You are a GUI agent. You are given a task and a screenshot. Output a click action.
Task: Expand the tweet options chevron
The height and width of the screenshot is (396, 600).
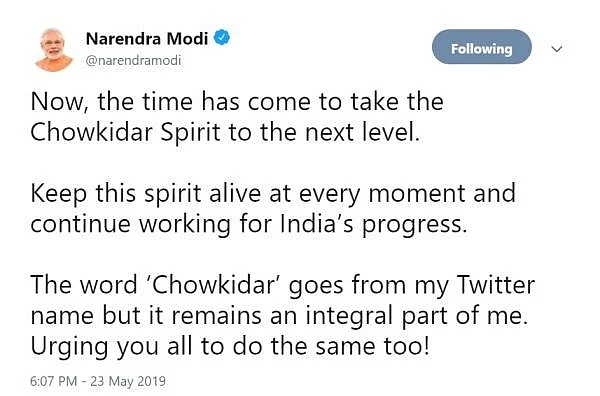pos(557,49)
